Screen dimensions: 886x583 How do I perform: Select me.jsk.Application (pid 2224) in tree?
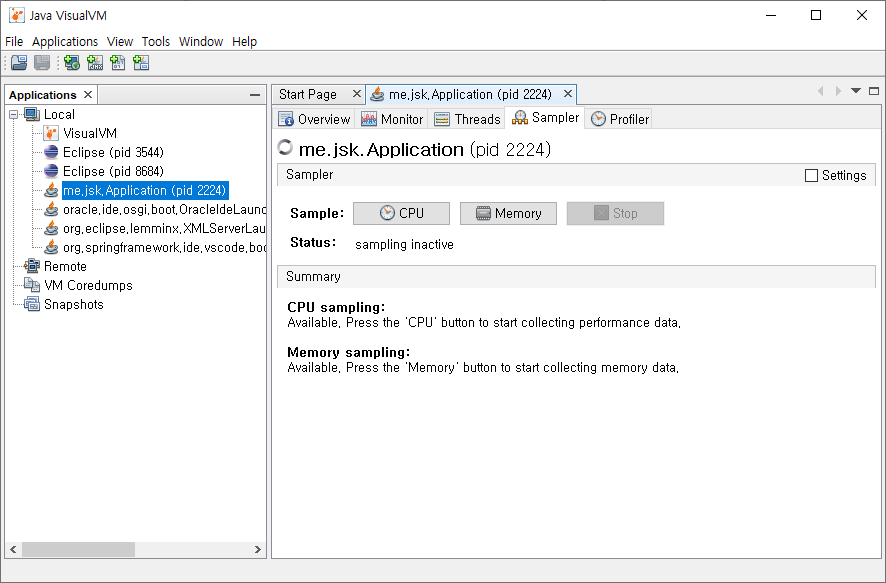click(x=145, y=190)
